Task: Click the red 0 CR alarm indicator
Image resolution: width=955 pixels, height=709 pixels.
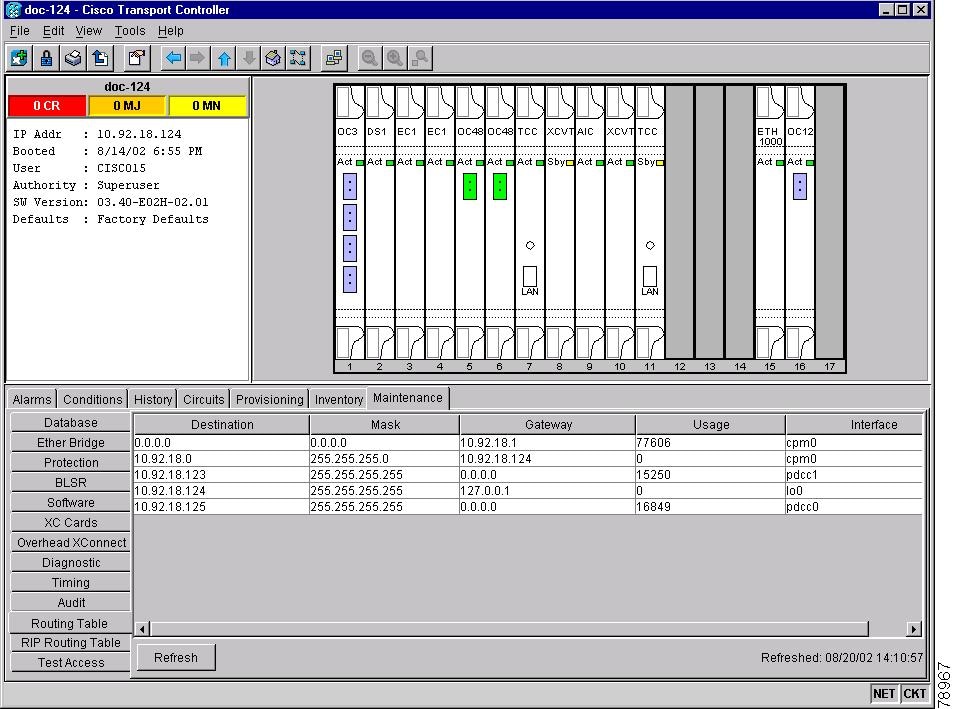Action: tap(47, 106)
